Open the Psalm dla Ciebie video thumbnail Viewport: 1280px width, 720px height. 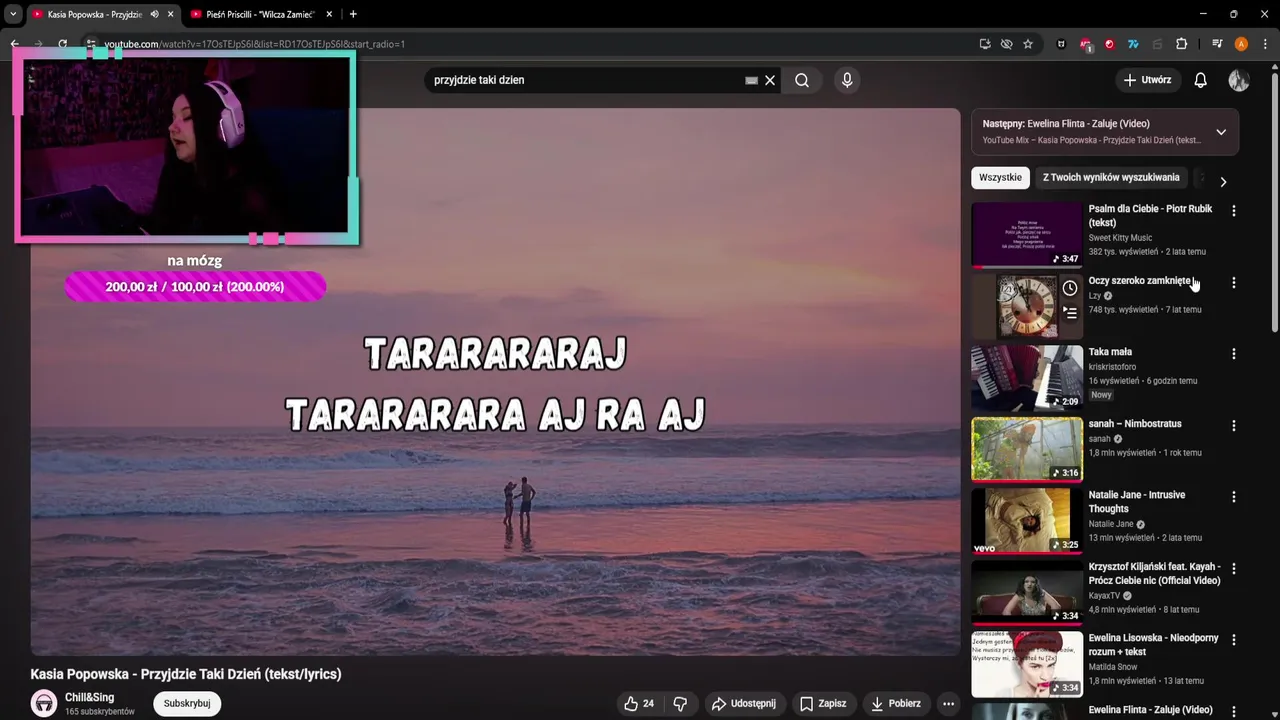[1027, 235]
